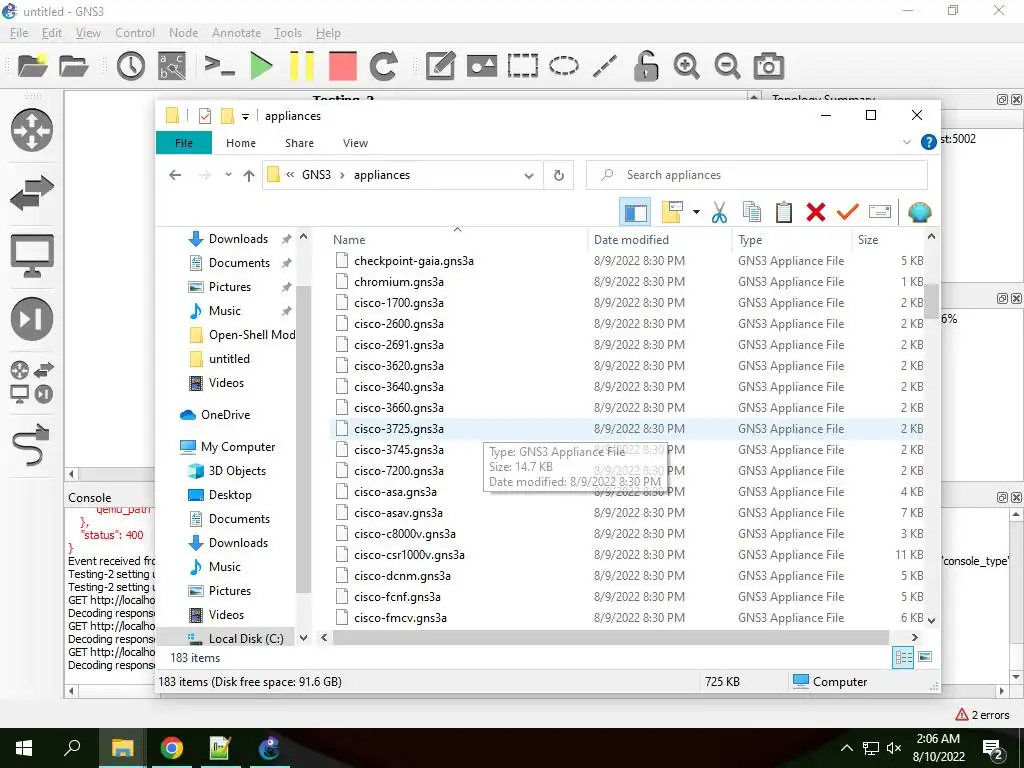Open Explorer View ribbon tab
1024x768 pixels.
pos(355,142)
